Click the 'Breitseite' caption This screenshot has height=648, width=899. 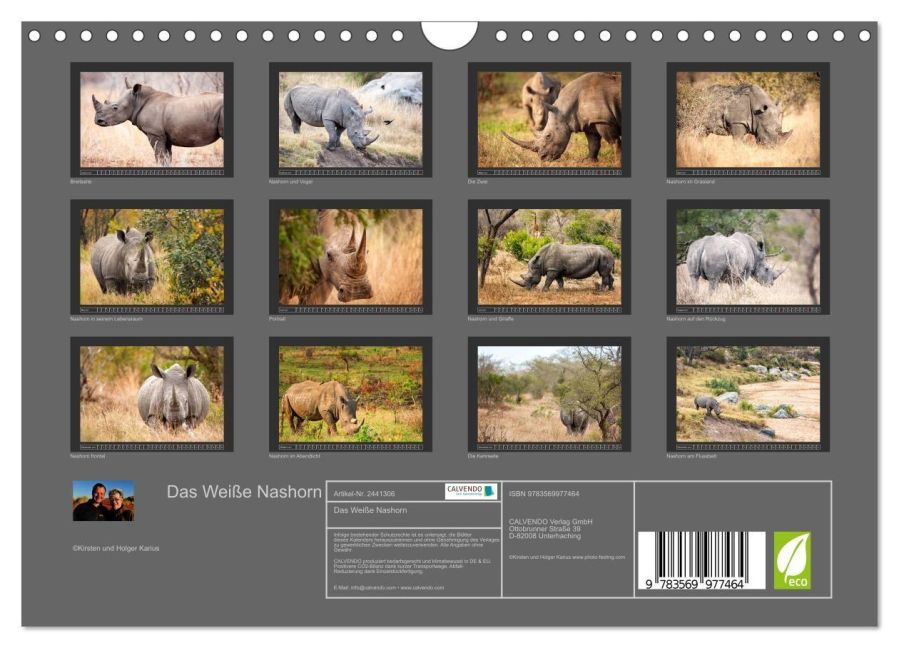coord(81,182)
